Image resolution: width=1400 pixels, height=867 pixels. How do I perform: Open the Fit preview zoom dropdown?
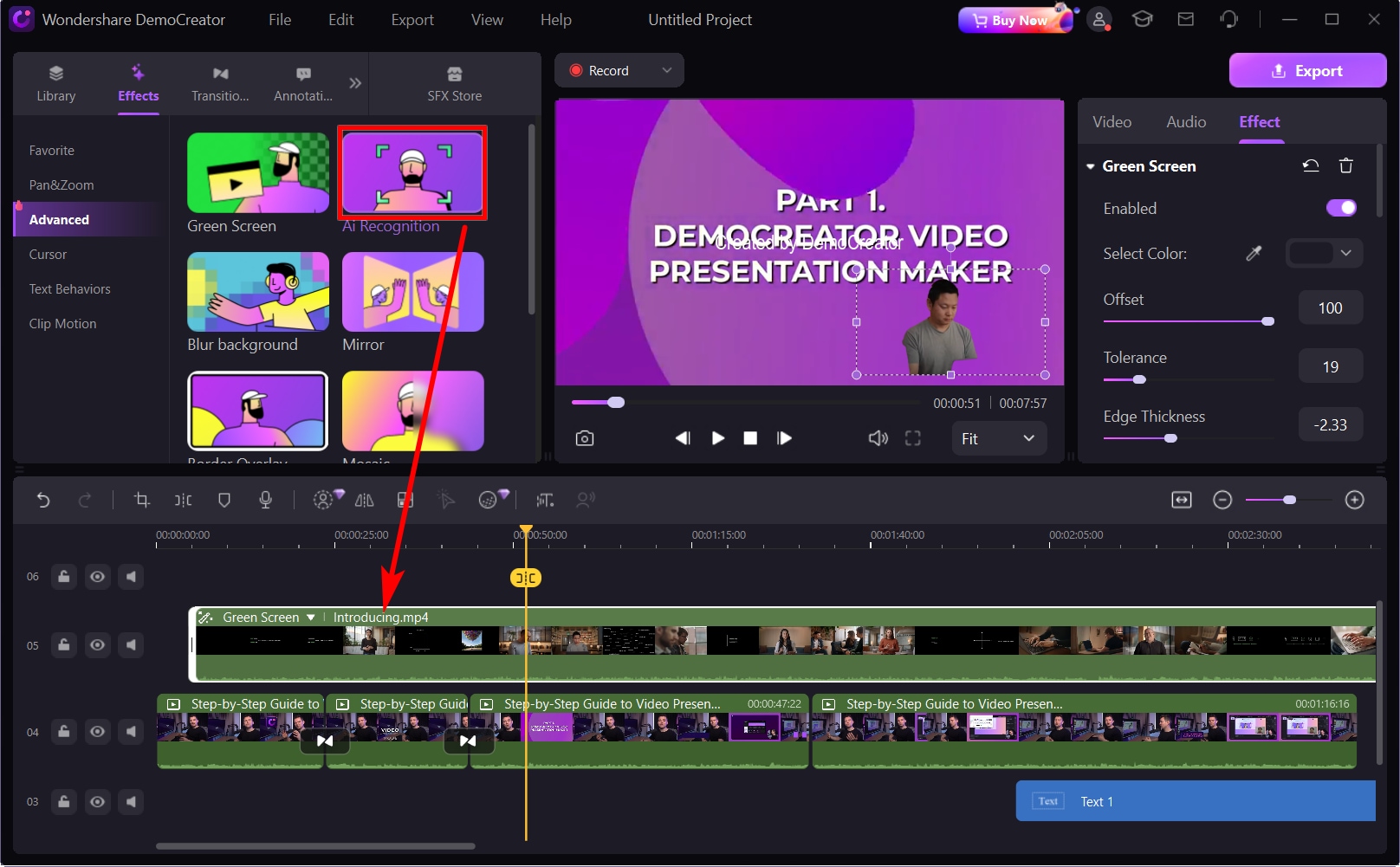coord(999,438)
